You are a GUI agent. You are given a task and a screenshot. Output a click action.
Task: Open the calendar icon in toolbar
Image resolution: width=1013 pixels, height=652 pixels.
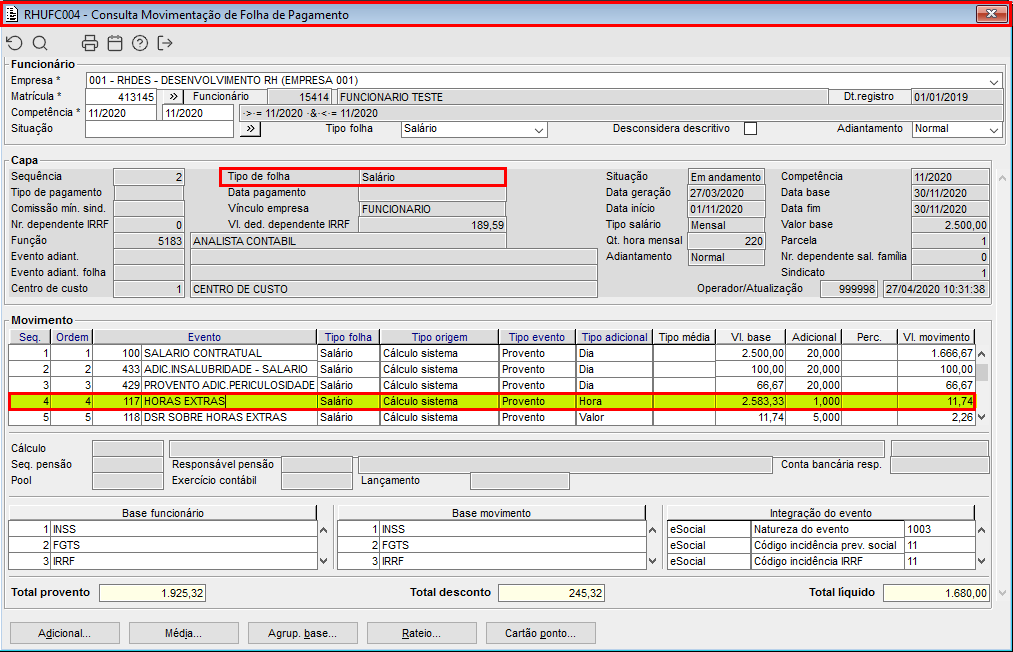pos(115,43)
